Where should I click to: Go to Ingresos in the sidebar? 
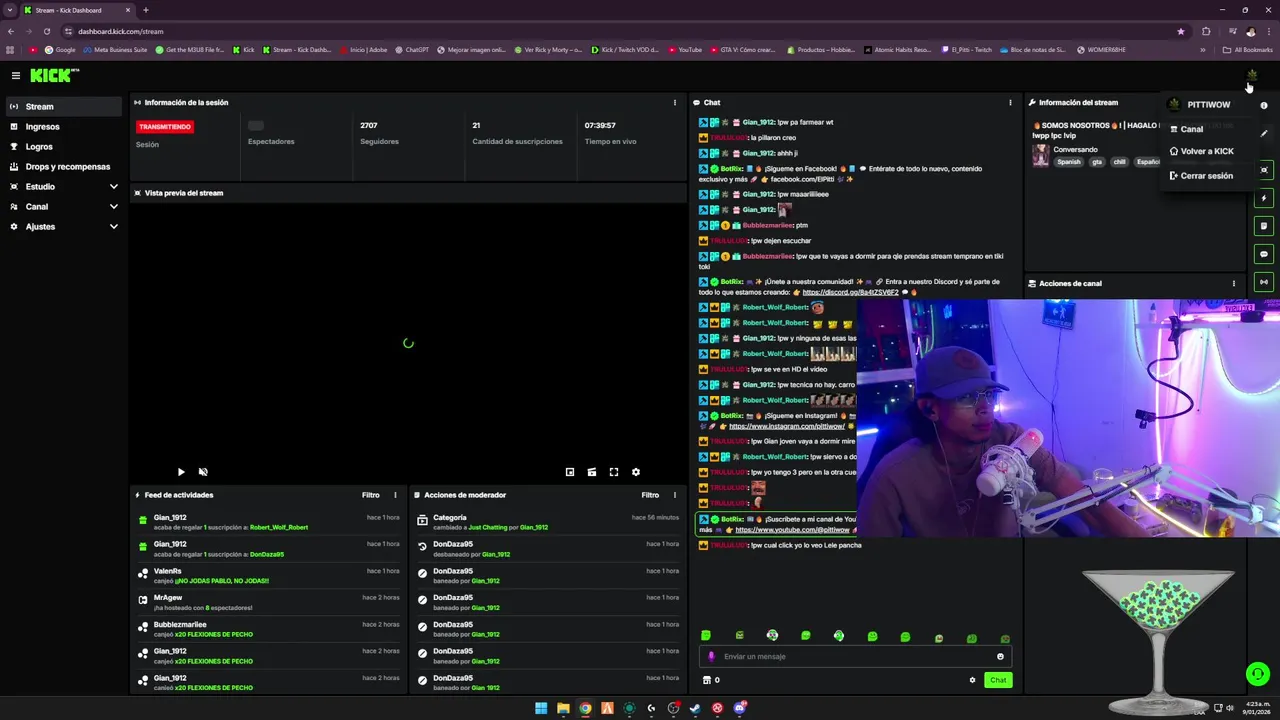62,127
